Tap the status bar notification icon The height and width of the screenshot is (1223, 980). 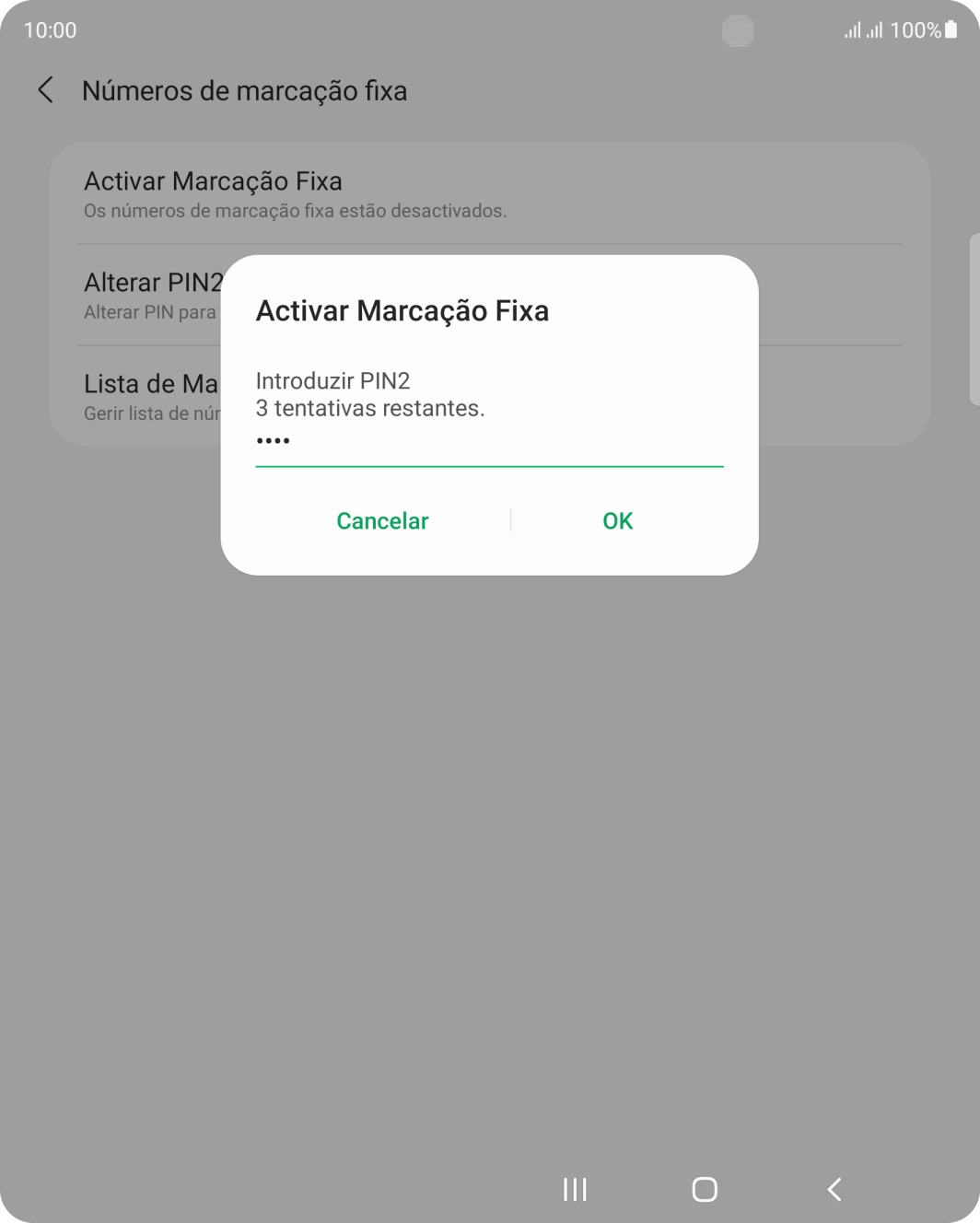pos(738,31)
